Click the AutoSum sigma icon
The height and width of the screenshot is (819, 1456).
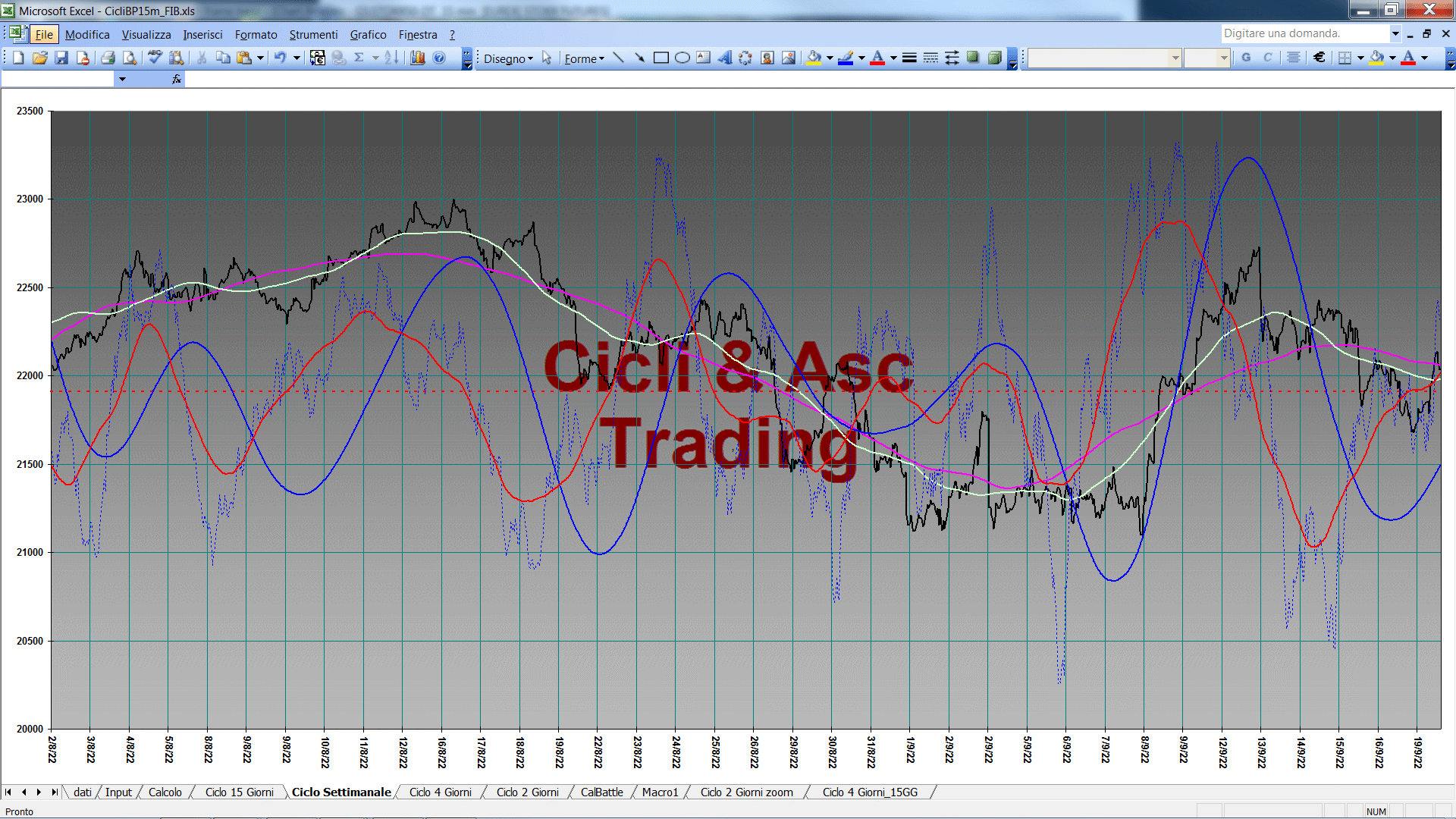pyautogui.click(x=359, y=58)
